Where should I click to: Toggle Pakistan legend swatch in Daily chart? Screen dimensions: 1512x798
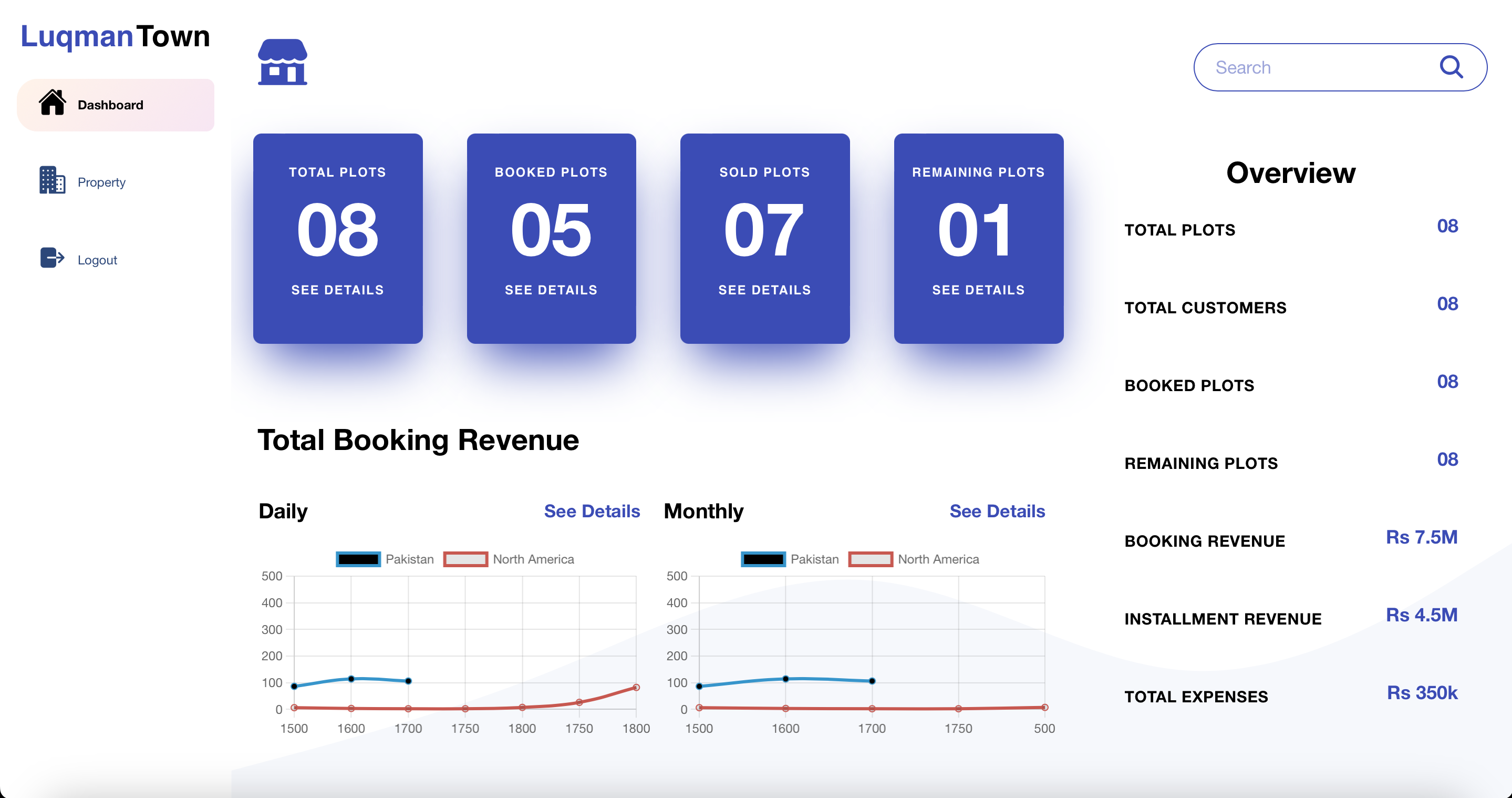pos(358,559)
